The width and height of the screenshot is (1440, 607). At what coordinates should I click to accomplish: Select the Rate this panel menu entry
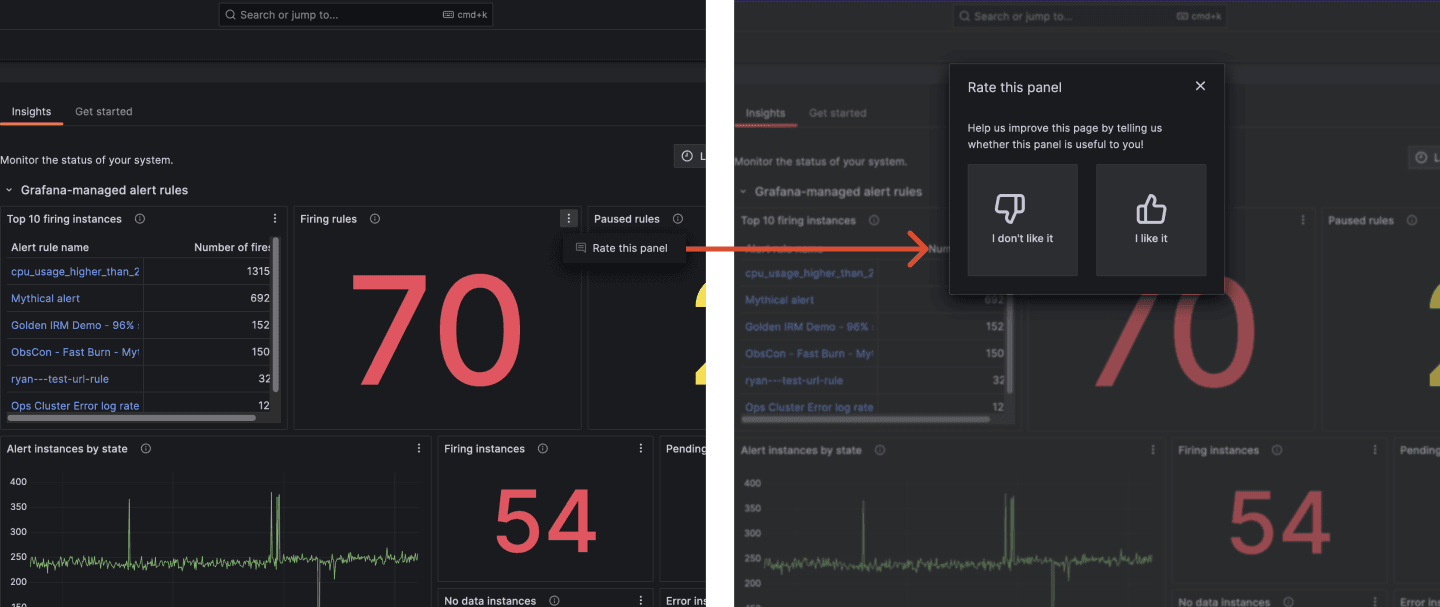click(628, 248)
